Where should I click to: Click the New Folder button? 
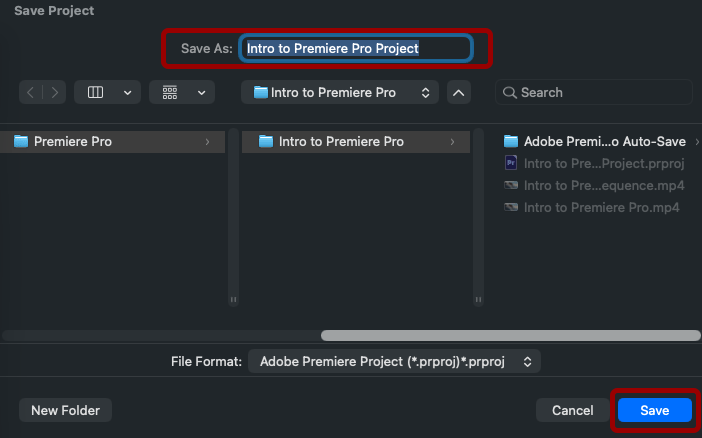pos(65,410)
